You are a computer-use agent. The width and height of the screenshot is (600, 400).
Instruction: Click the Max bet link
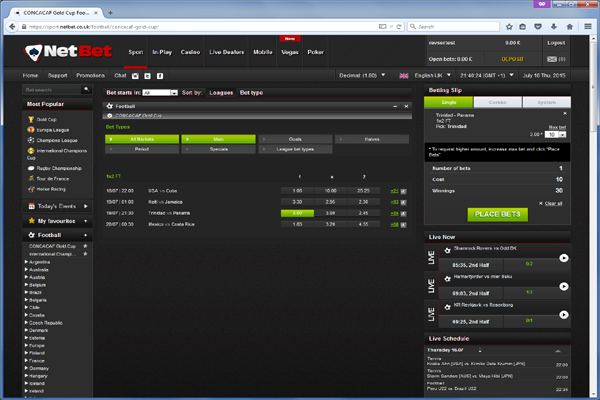tap(557, 127)
